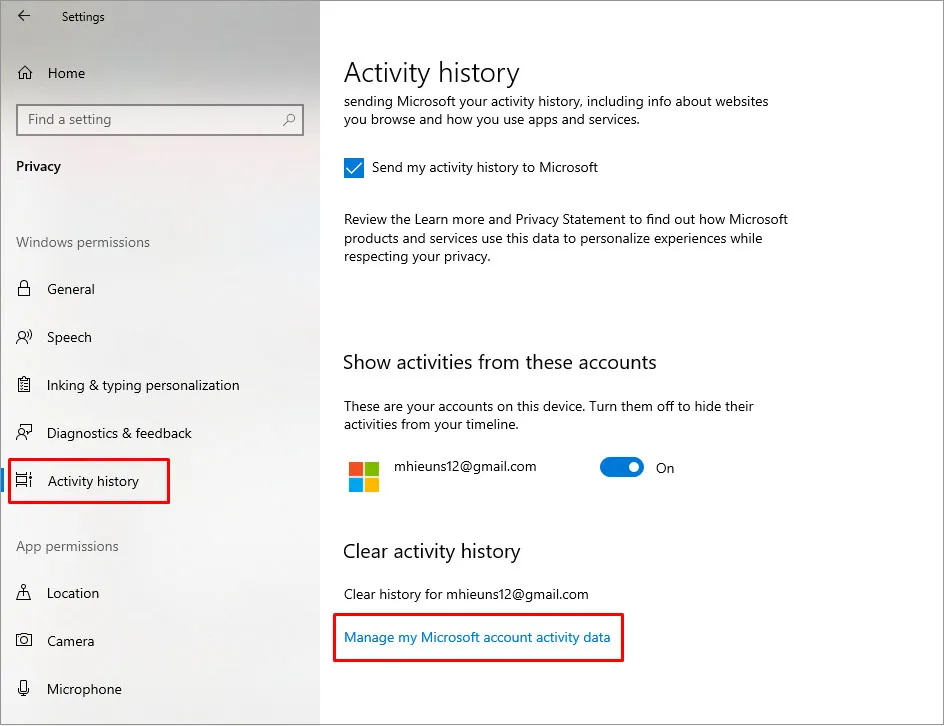Uncheck Send my activity history to Microsoft
Screen dimensions: 945x726
pos(354,168)
